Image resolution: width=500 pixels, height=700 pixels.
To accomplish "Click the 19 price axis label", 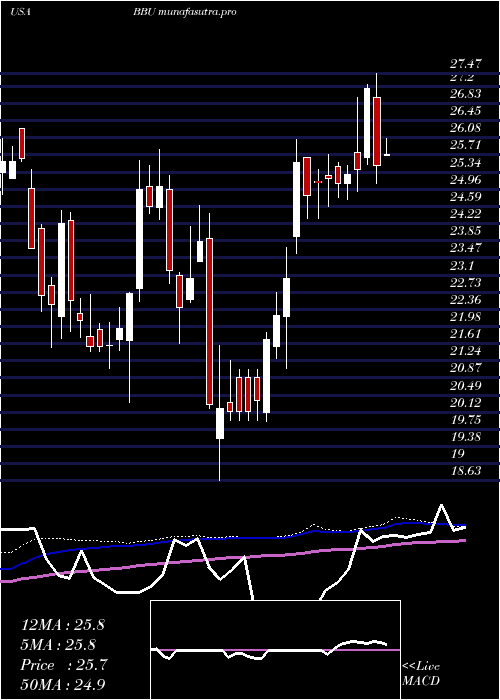I will point(458,454).
